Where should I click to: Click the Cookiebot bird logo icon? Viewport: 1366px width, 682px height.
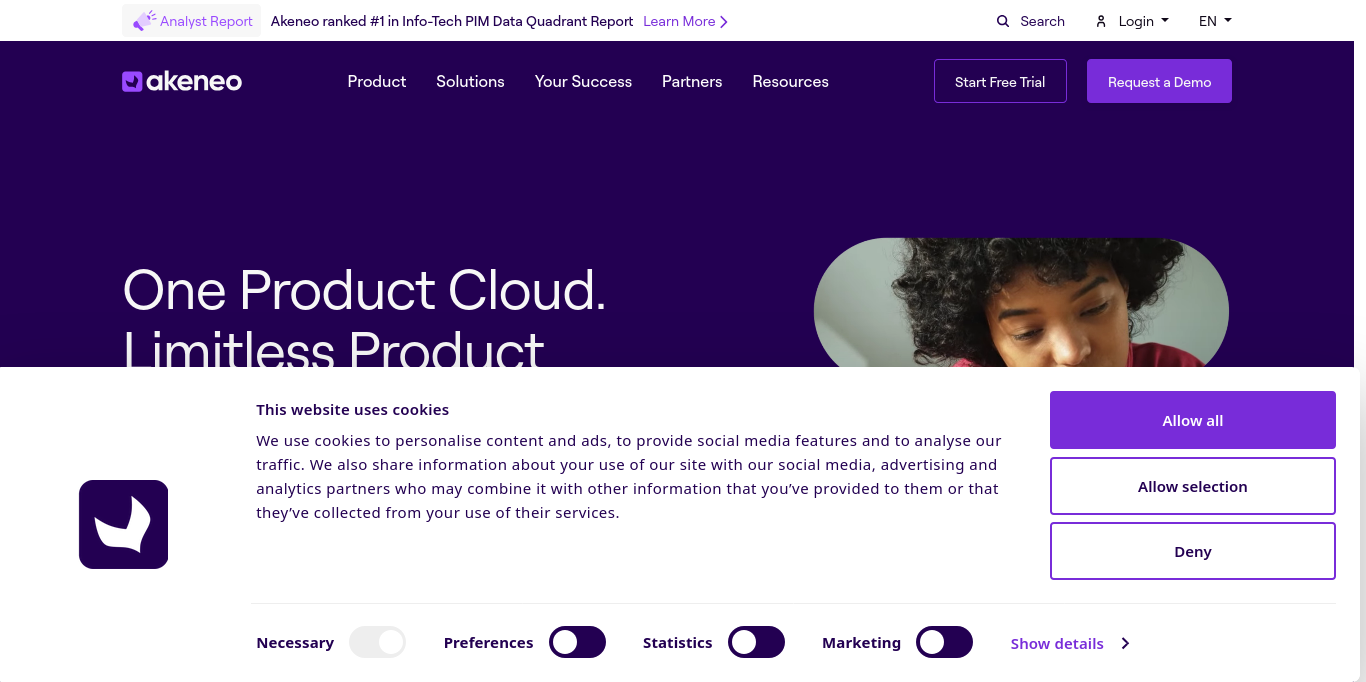(x=123, y=524)
